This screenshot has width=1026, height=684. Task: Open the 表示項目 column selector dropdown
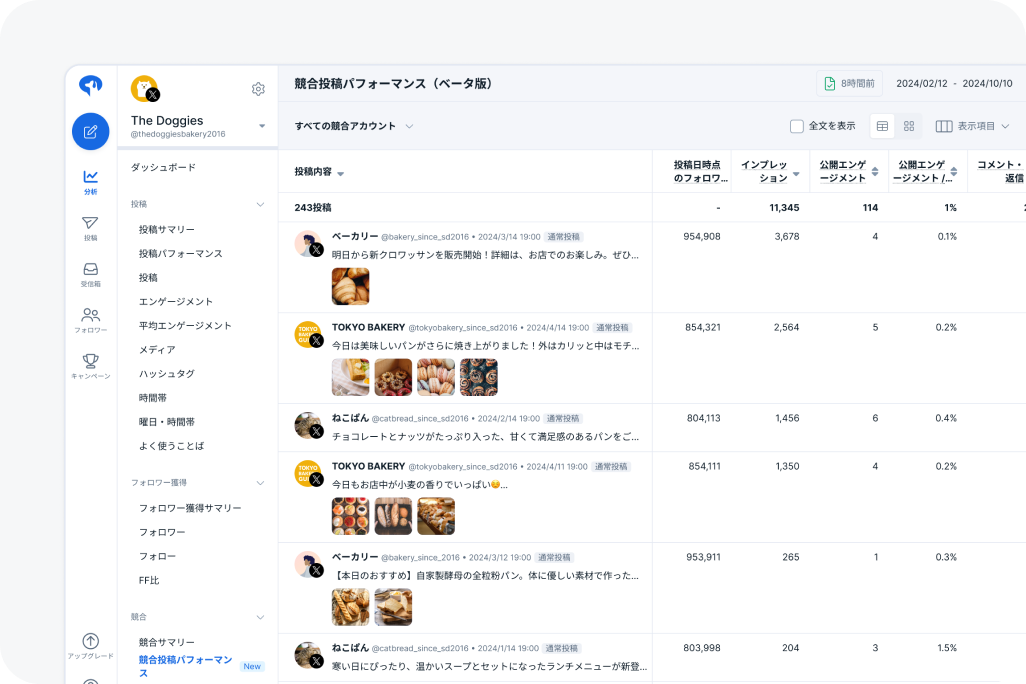pyautogui.click(x=972, y=126)
